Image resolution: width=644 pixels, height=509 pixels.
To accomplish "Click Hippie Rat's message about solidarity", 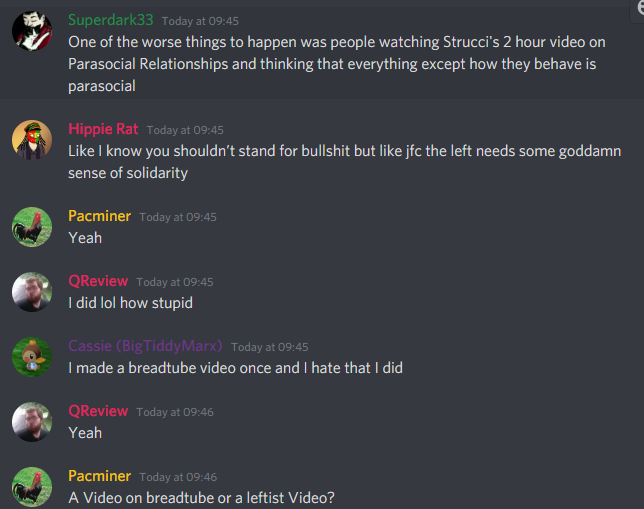I will [x=345, y=162].
